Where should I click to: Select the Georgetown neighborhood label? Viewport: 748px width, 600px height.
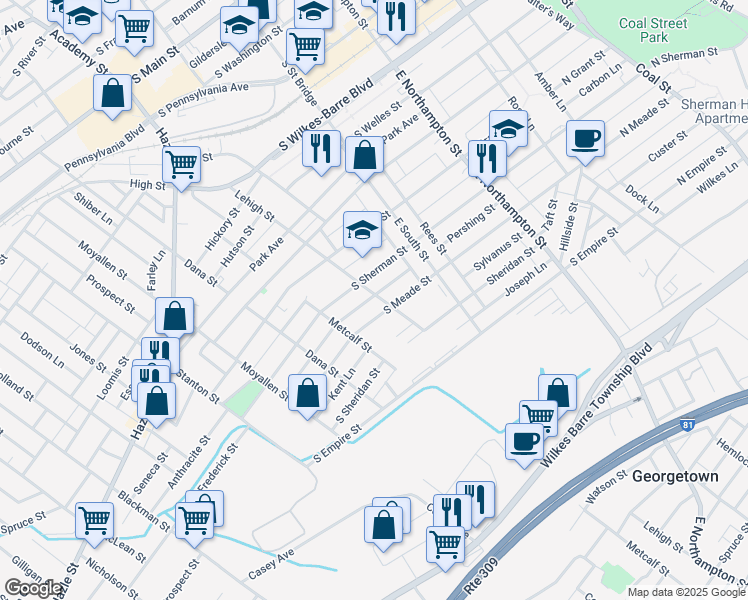tap(675, 476)
